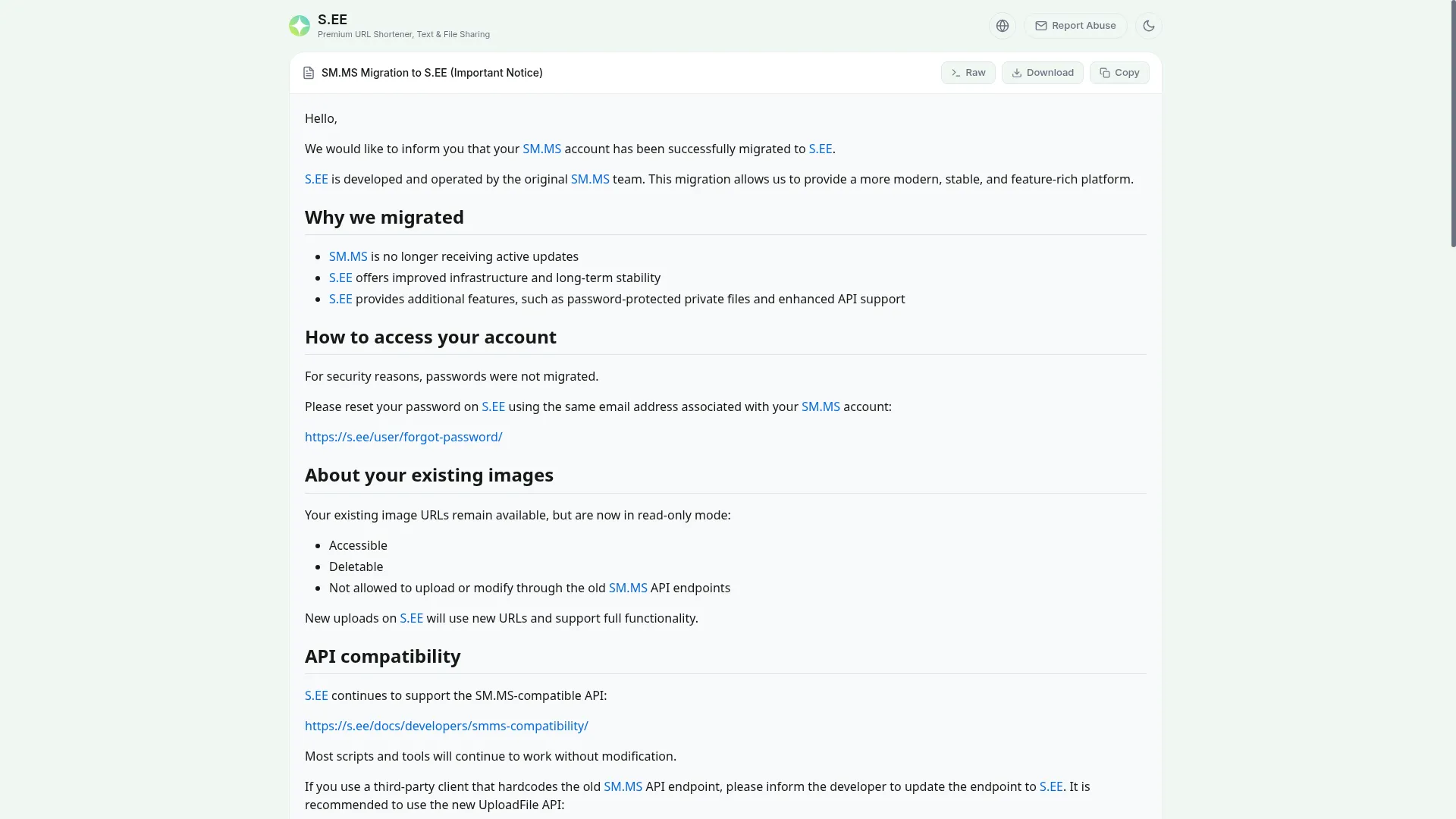Copy the notice using the Copy button

pos(1119,73)
